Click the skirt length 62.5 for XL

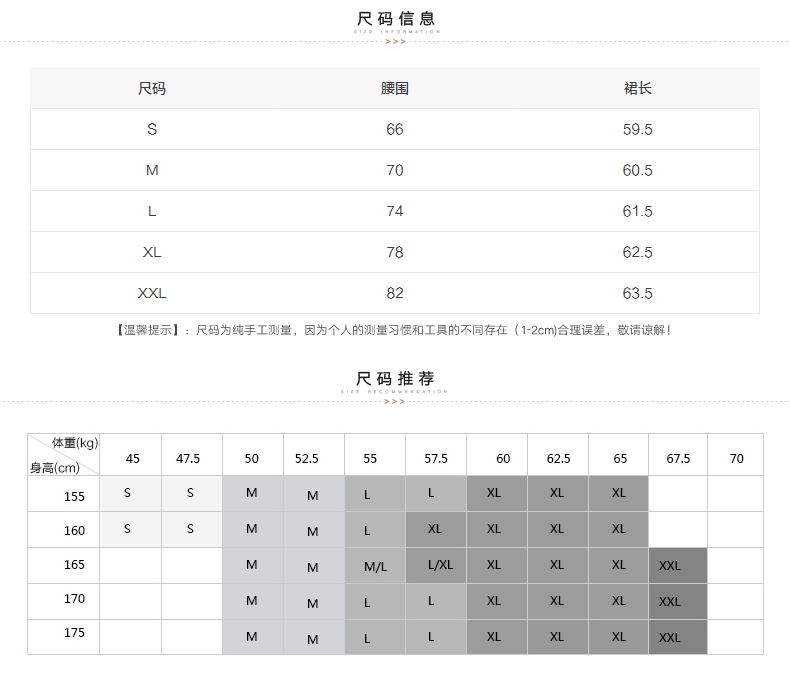[x=637, y=252]
